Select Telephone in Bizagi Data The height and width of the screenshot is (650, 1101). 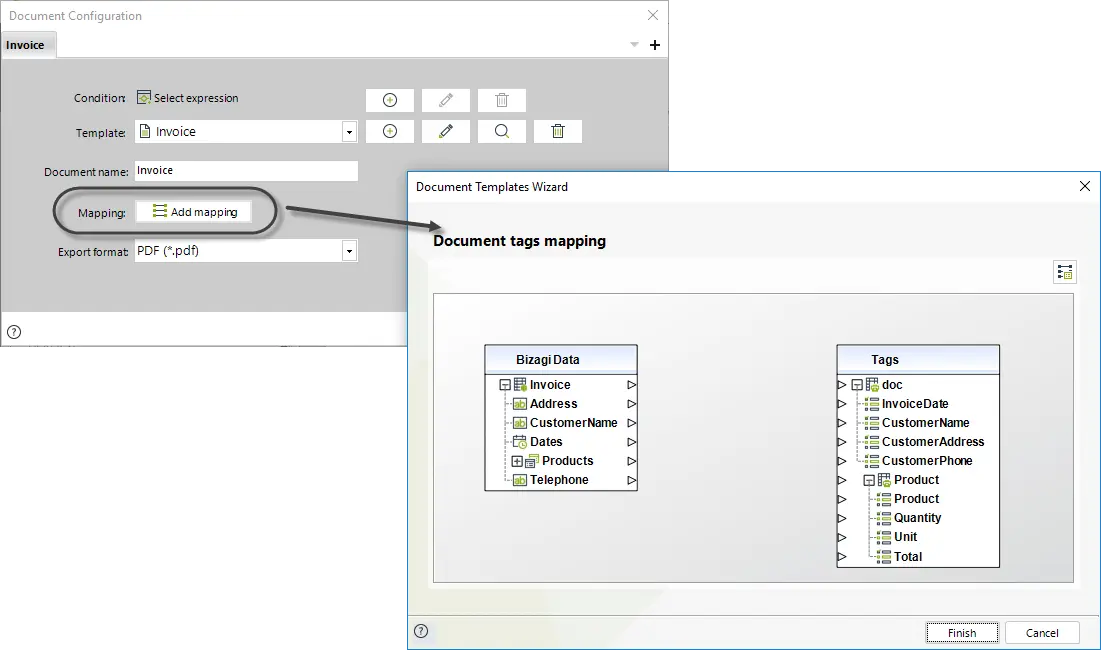point(559,479)
